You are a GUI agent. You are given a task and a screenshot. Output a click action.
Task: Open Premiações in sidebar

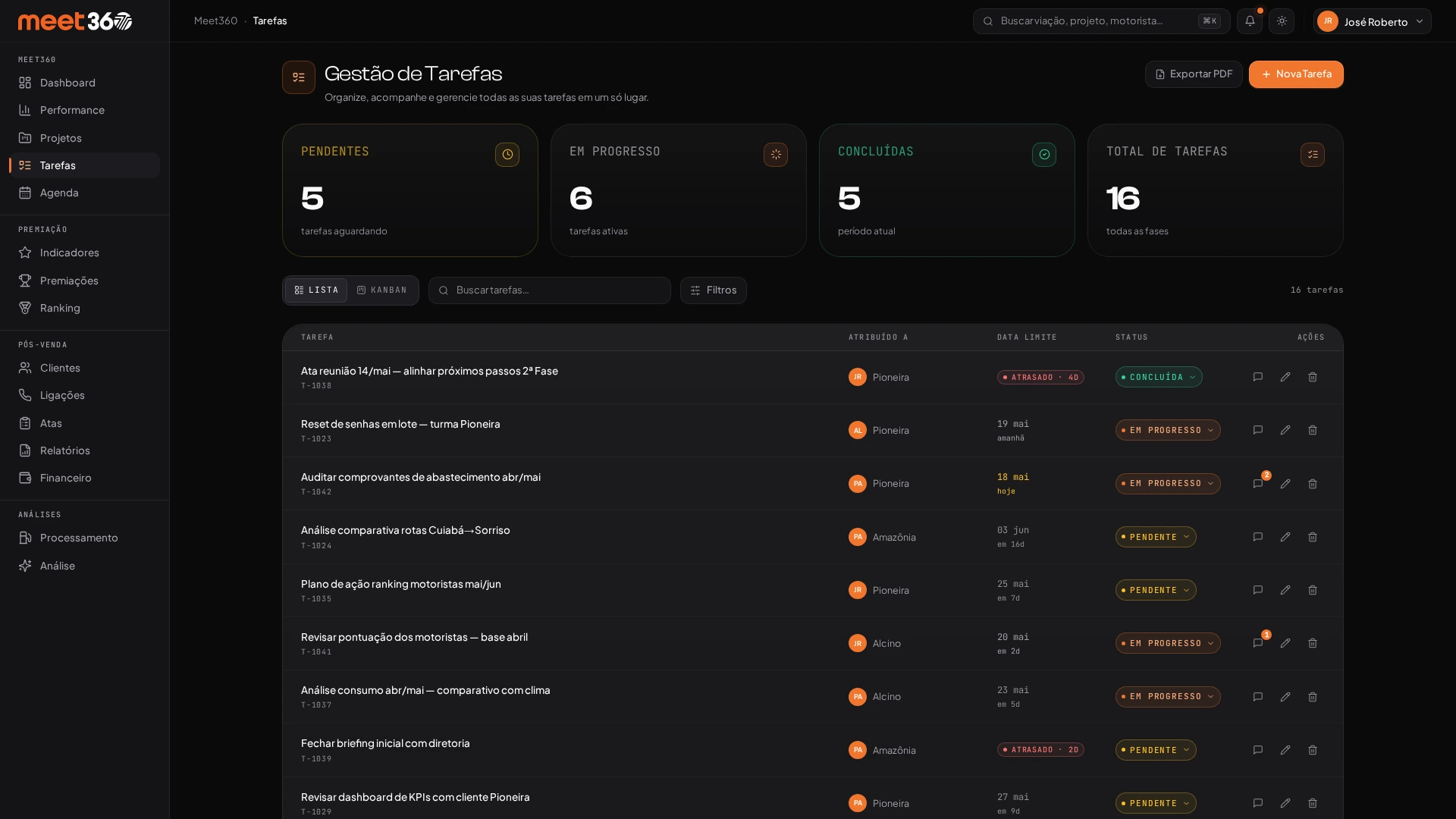coord(84,281)
